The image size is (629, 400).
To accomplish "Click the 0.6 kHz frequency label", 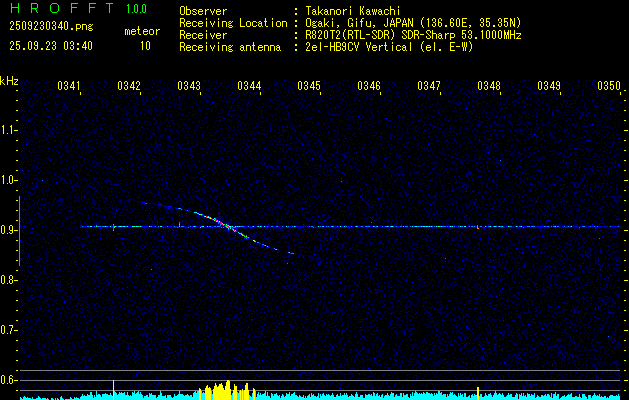I will [8, 380].
